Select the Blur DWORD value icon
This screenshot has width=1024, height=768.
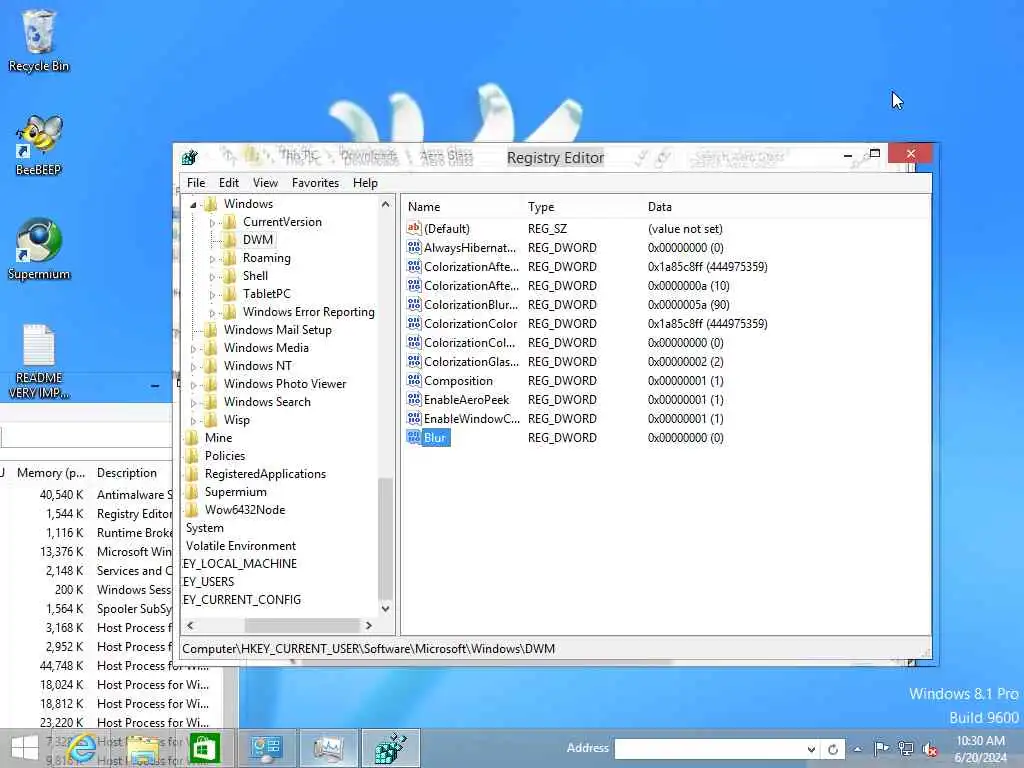[x=413, y=438]
